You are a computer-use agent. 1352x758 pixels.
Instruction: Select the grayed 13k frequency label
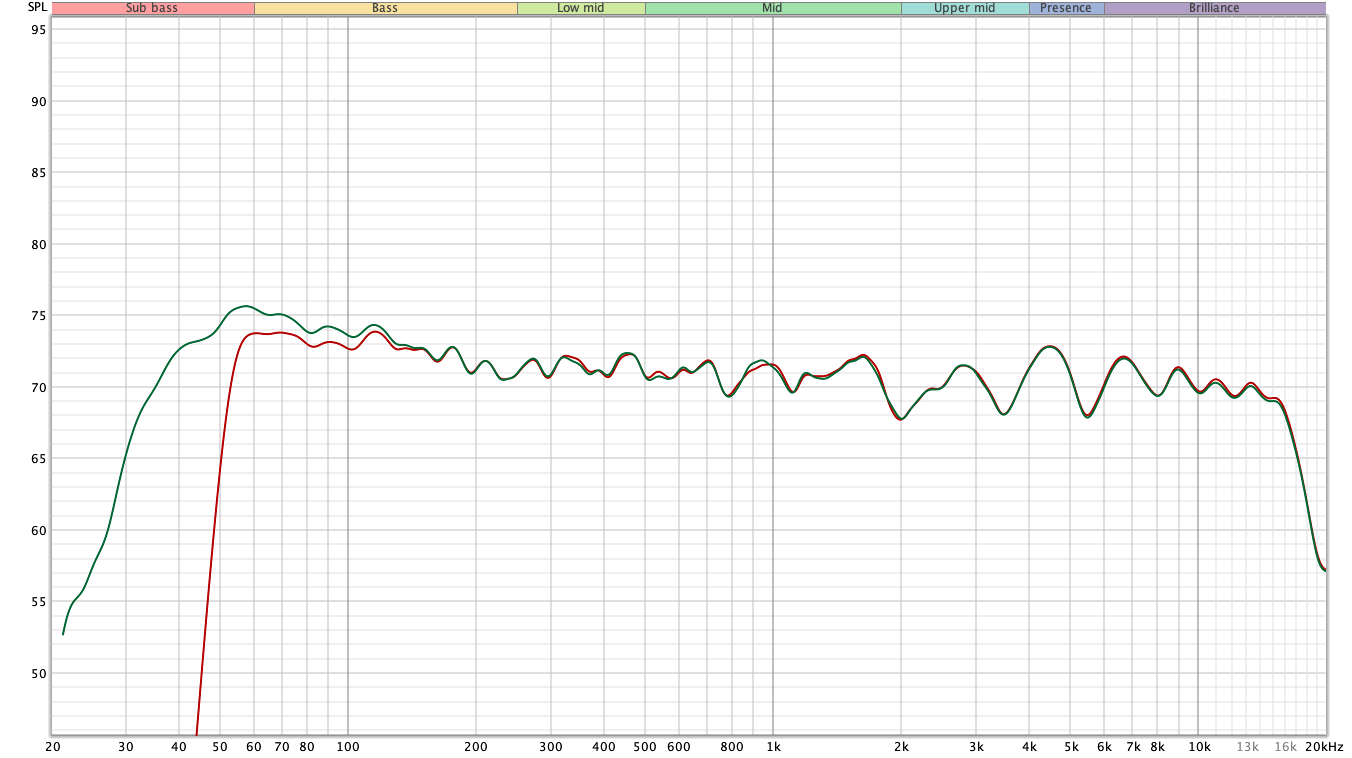(1247, 747)
